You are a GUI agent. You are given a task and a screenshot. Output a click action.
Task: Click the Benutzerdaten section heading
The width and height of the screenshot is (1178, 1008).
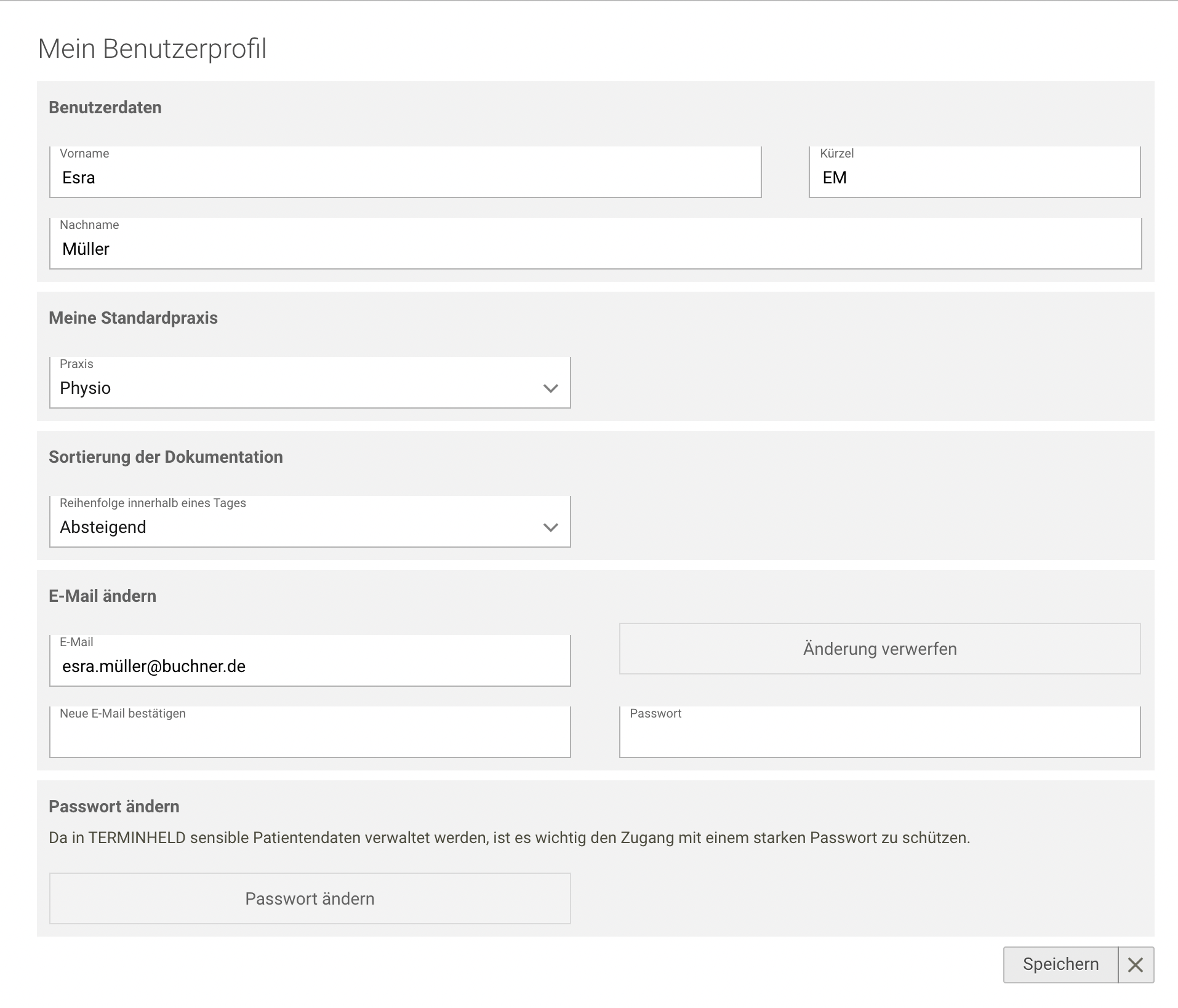click(105, 106)
